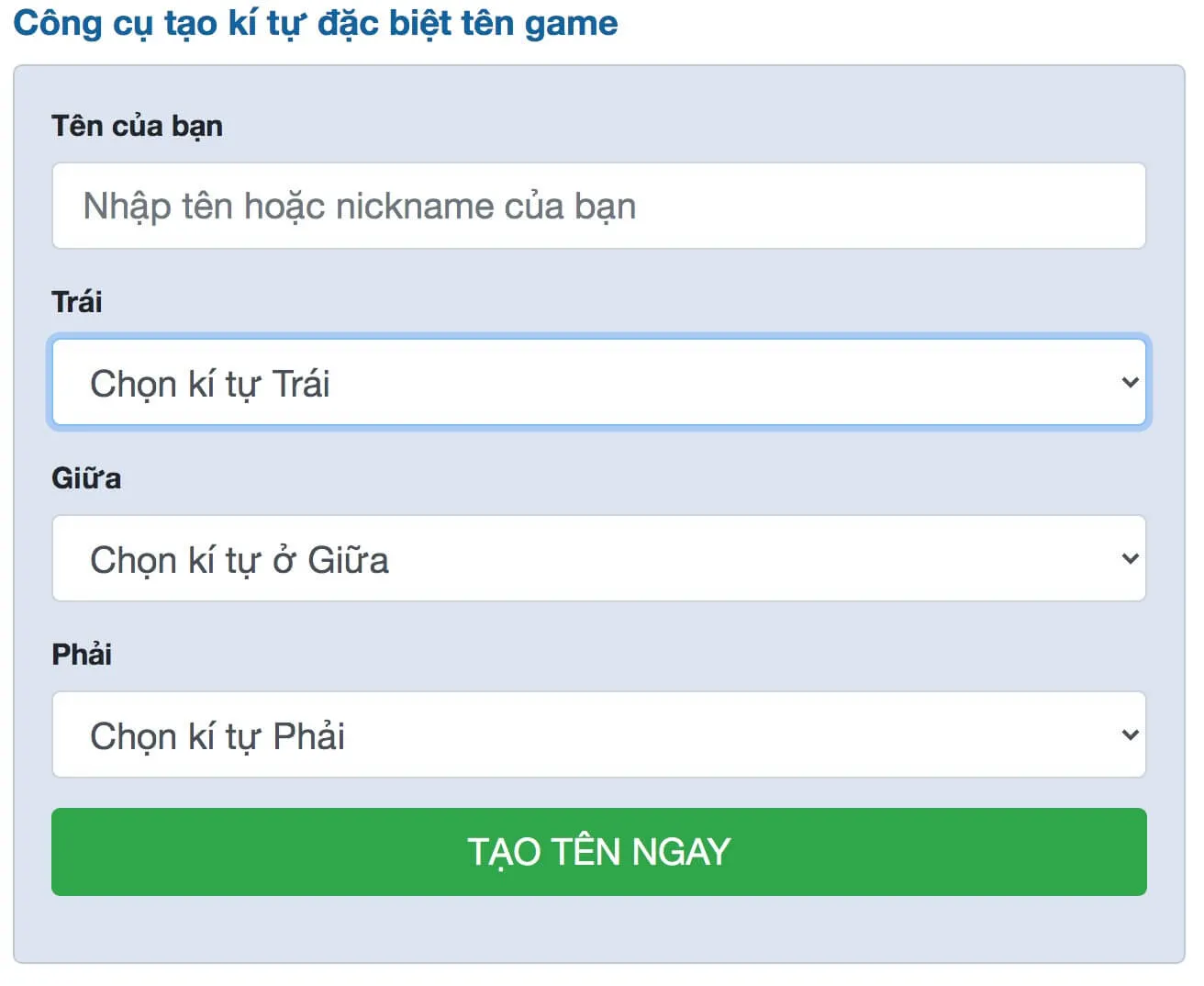
Task: Open the "Chọn kí tự Phải" dropdown
Action: click(600, 734)
